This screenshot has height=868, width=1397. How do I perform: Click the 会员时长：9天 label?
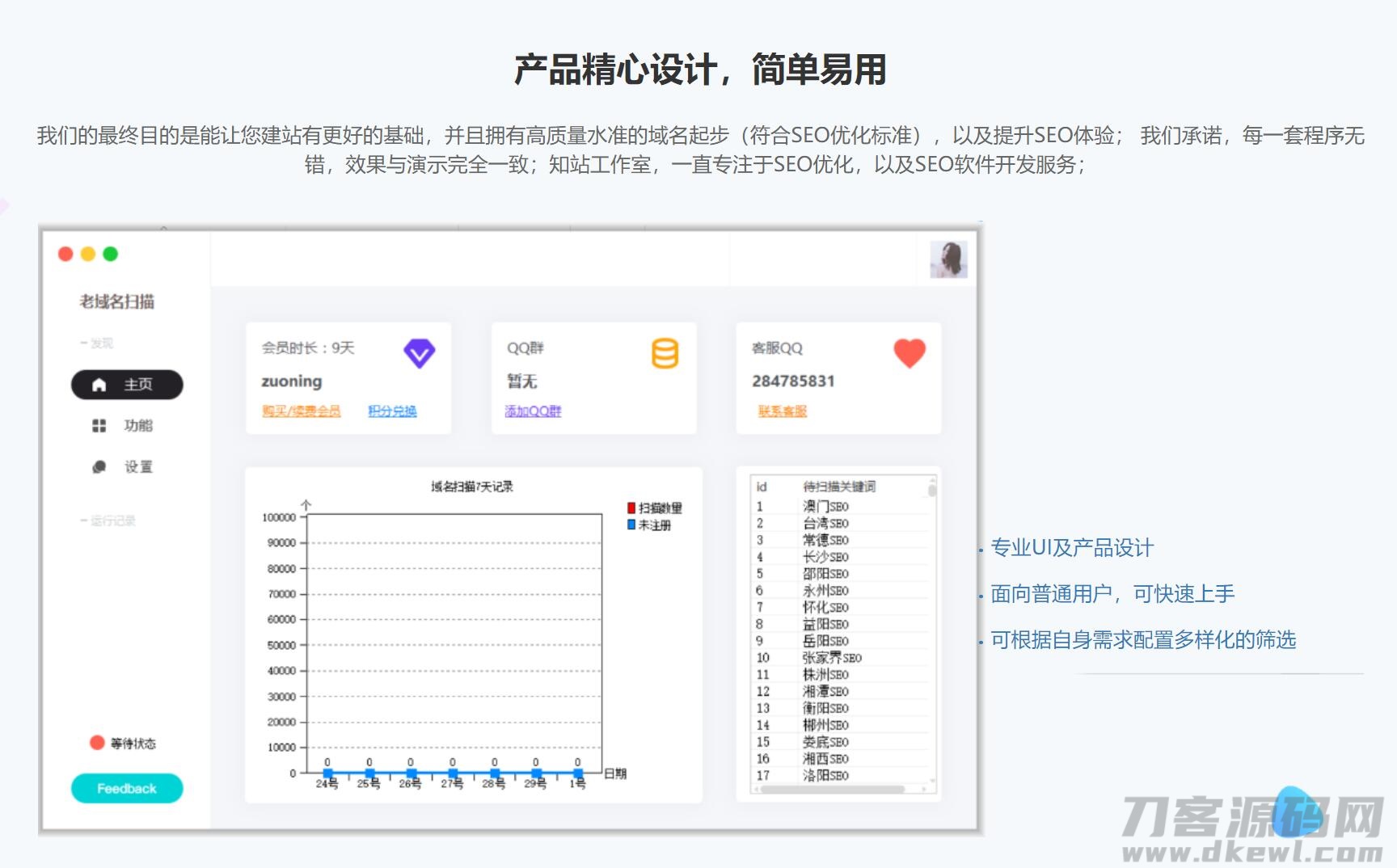(308, 348)
